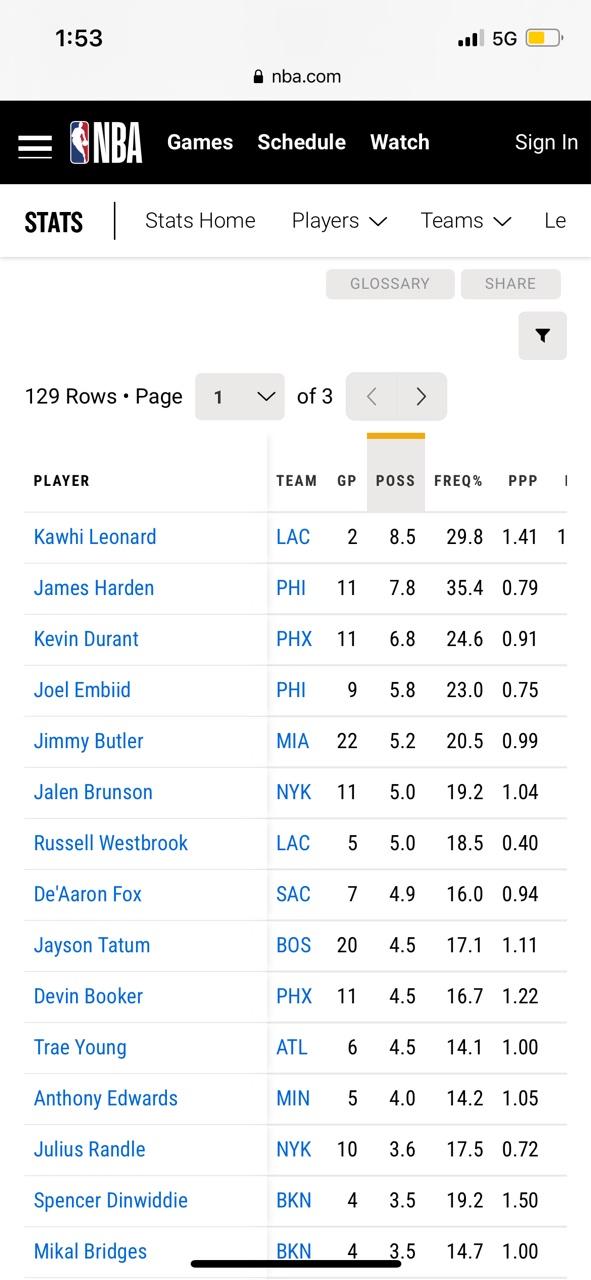Open Stats Home tab
This screenshot has width=591, height=1280.
[x=200, y=221]
